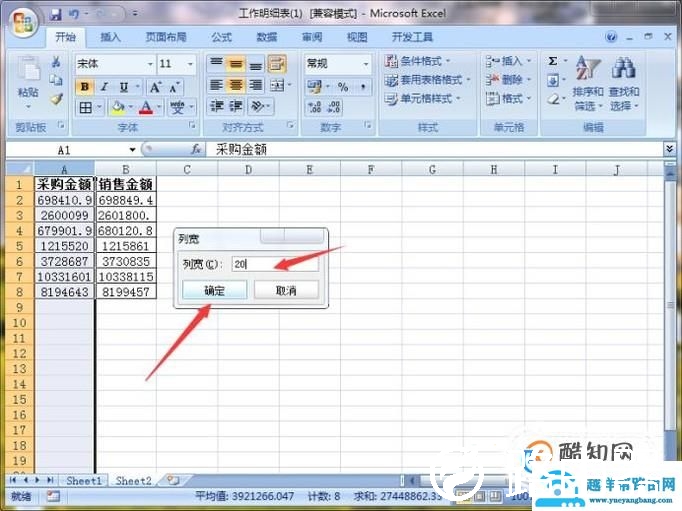Click the Paste clipboard icon
The width and height of the screenshot is (682, 511).
[x=28, y=70]
